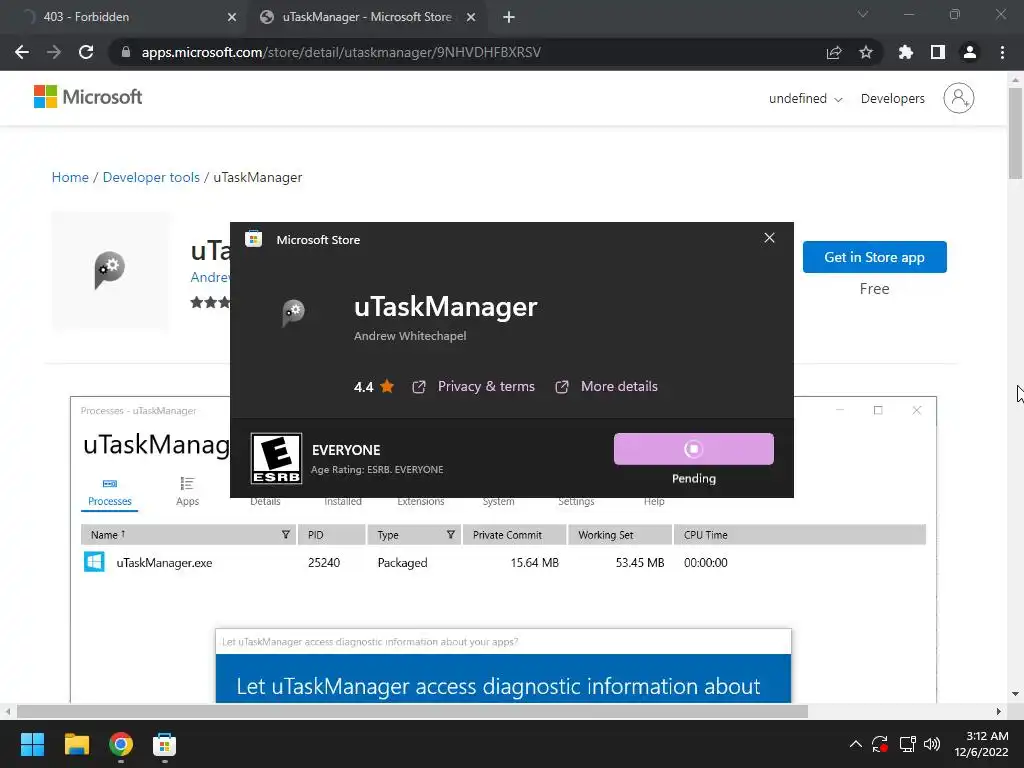Close the Microsoft Store popup

[x=769, y=238]
